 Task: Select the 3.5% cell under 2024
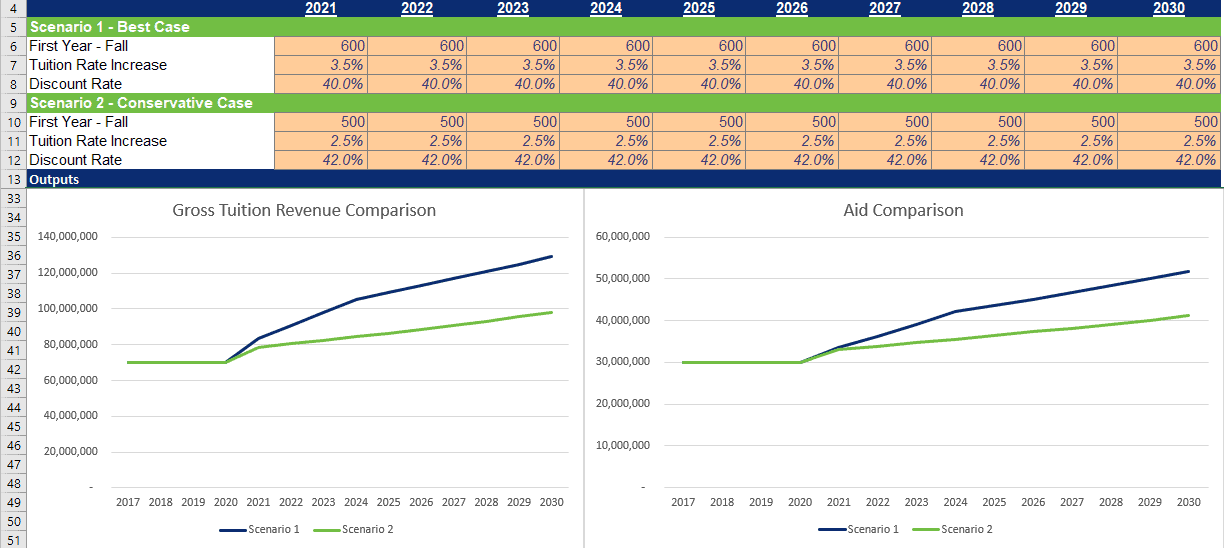point(606,65)
